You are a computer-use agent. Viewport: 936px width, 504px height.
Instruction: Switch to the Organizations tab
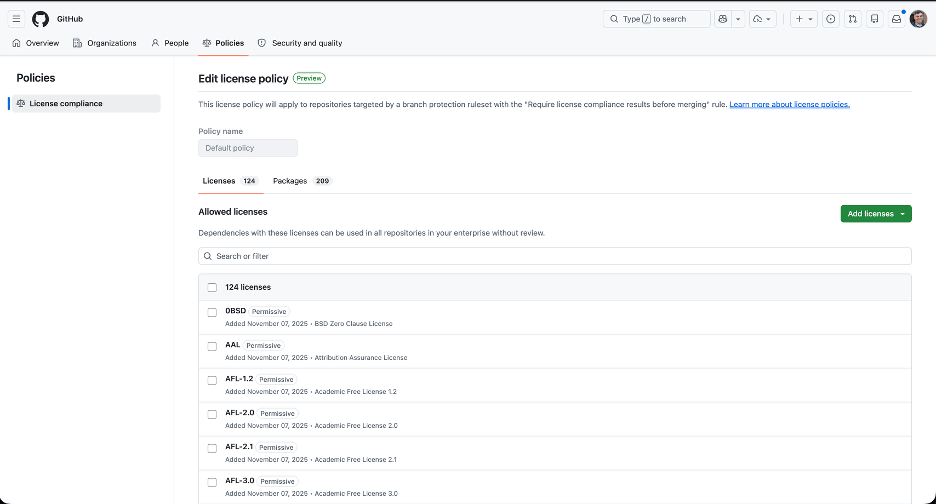click(104, 43)
